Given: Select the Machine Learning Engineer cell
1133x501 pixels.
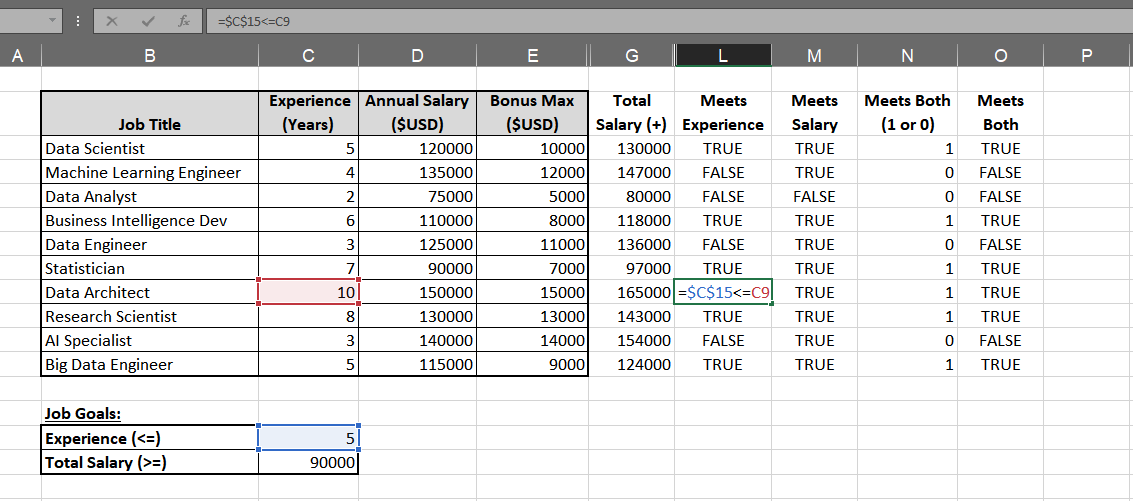Looking at the screenshot, I should click(x=150, y=172).
